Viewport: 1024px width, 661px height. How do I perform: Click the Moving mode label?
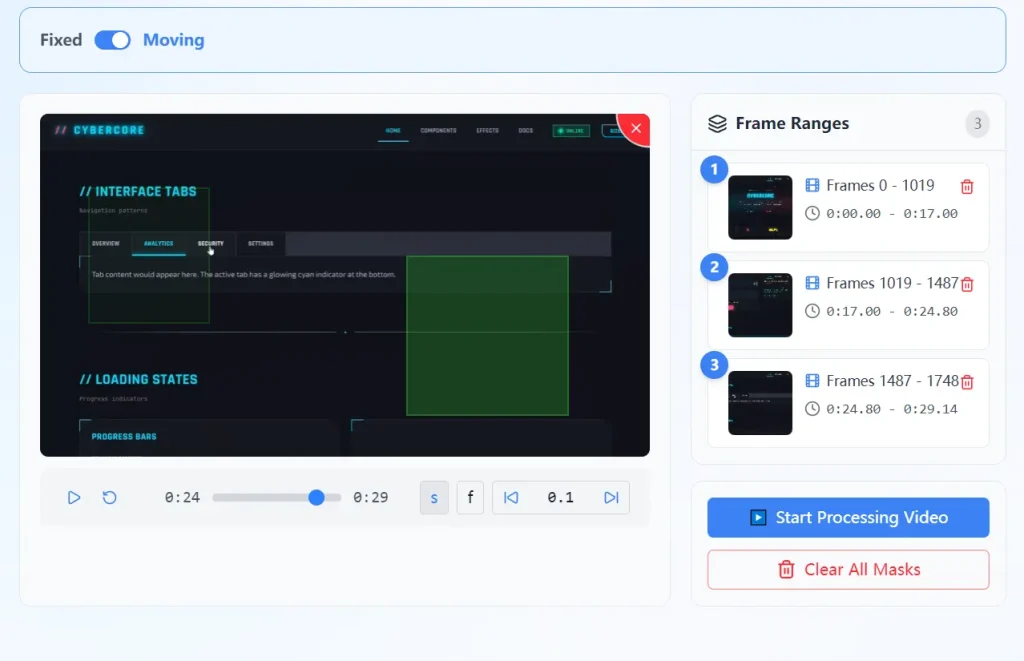pos(173,40)
